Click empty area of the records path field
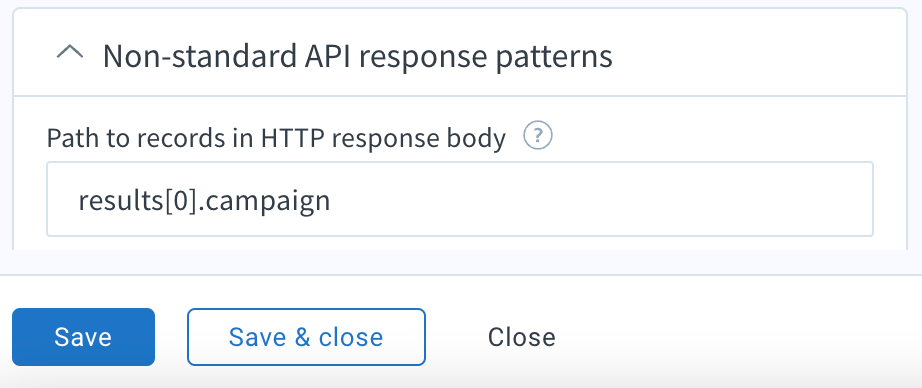 pos(600,199)
